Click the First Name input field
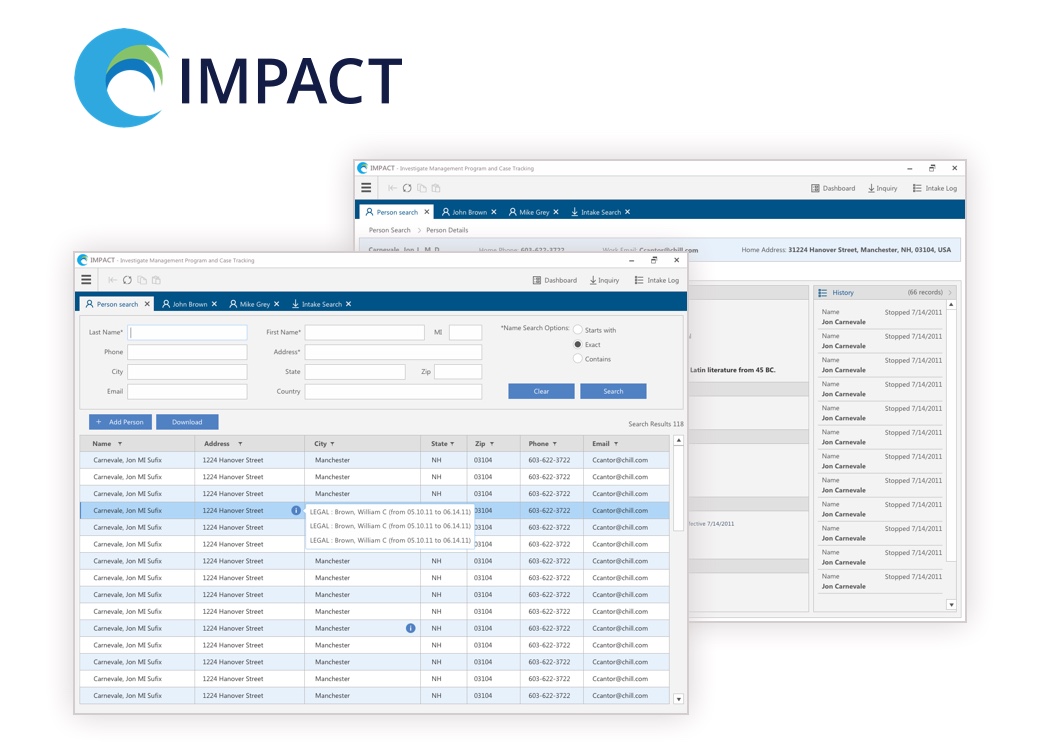 coord(365,332)
